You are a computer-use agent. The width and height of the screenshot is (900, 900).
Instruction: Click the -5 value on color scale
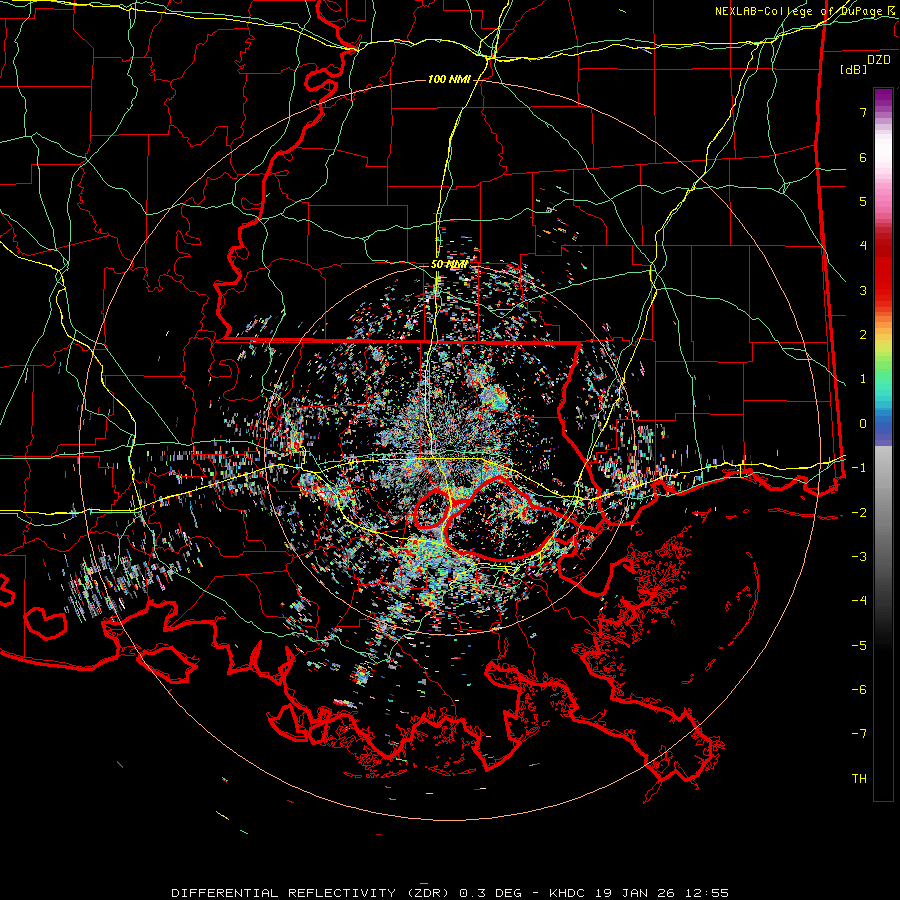(x=859, y=646)
